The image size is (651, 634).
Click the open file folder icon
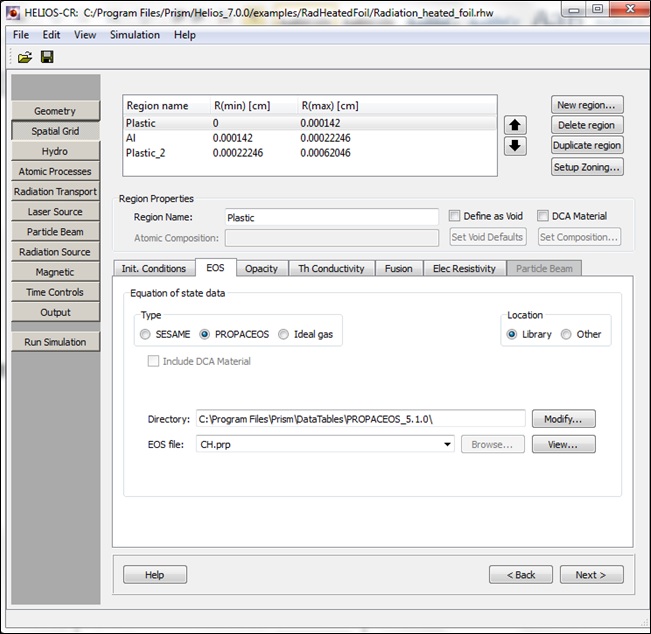pyautogui.click(x=25, y=57)
